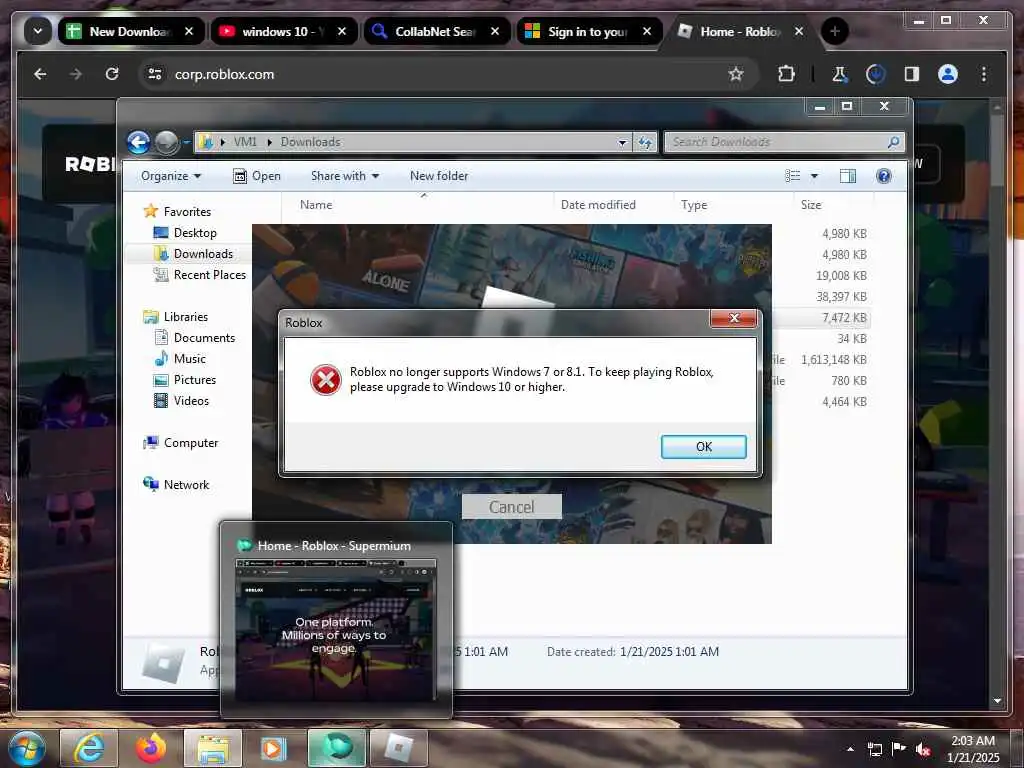The image size is (1024, 768).
Task: Click Downloads in the Explorer breadcrumb
Action: pyautogui.click(x=310, y=142)
